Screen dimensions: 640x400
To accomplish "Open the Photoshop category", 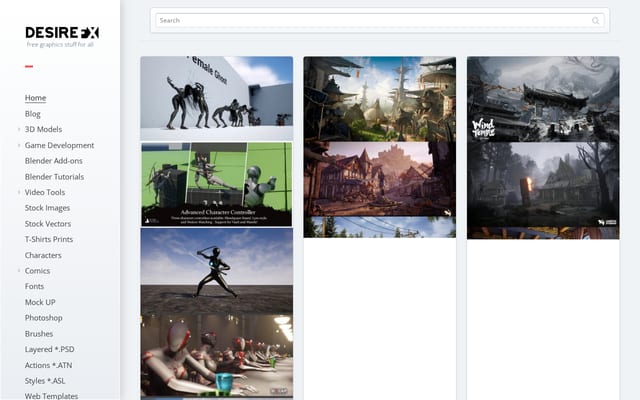I will tap(44, 318).
